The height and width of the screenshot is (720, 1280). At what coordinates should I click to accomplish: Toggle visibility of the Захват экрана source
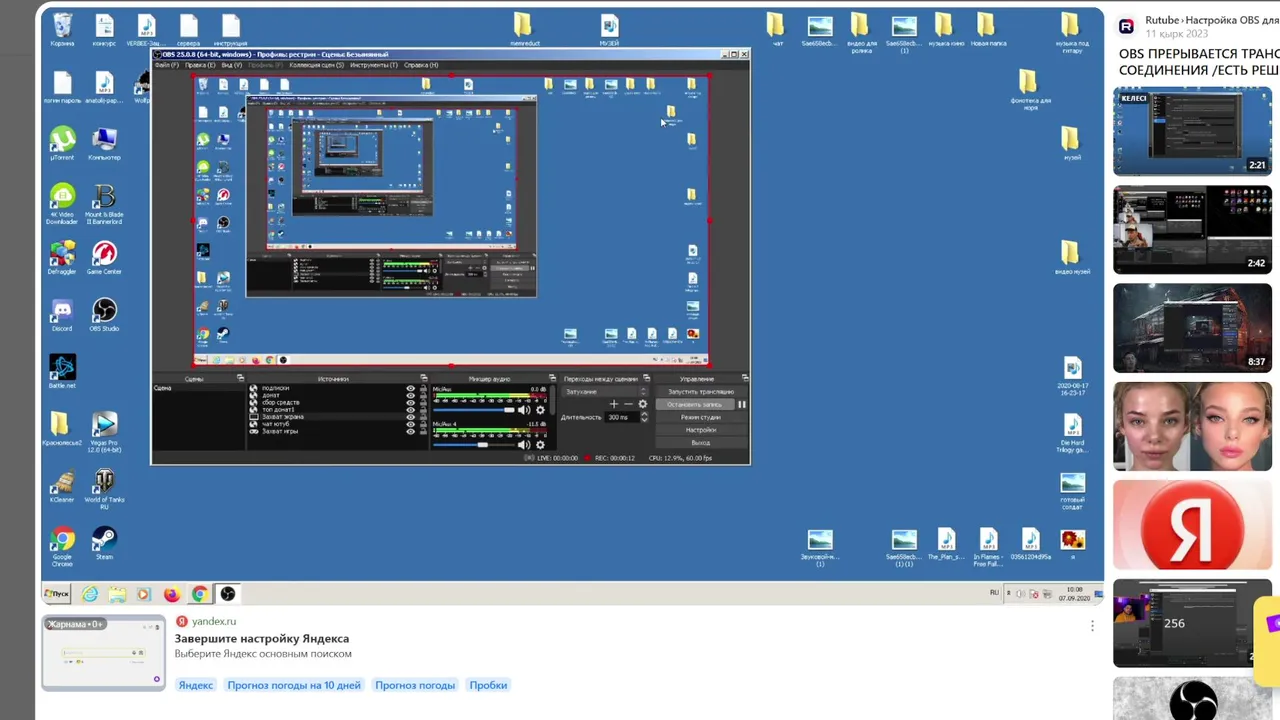410,417
